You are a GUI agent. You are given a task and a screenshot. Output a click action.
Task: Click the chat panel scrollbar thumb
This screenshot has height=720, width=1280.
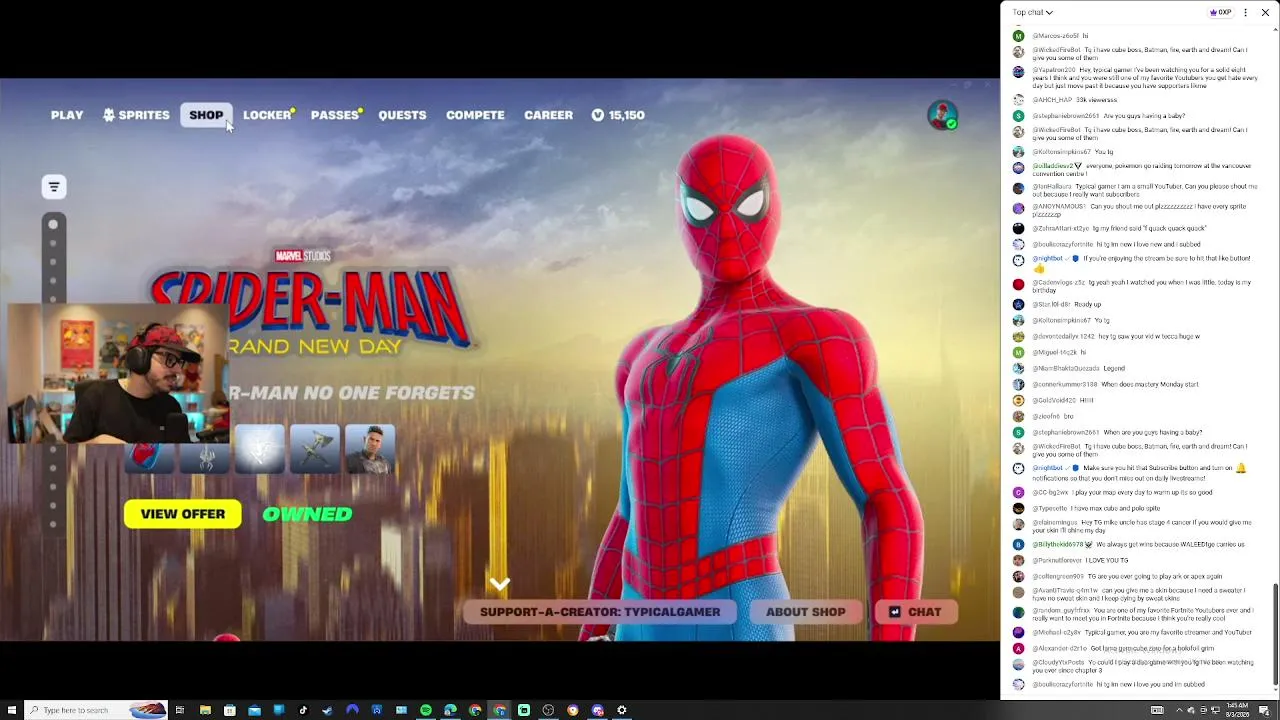[x=1275, y=634]
